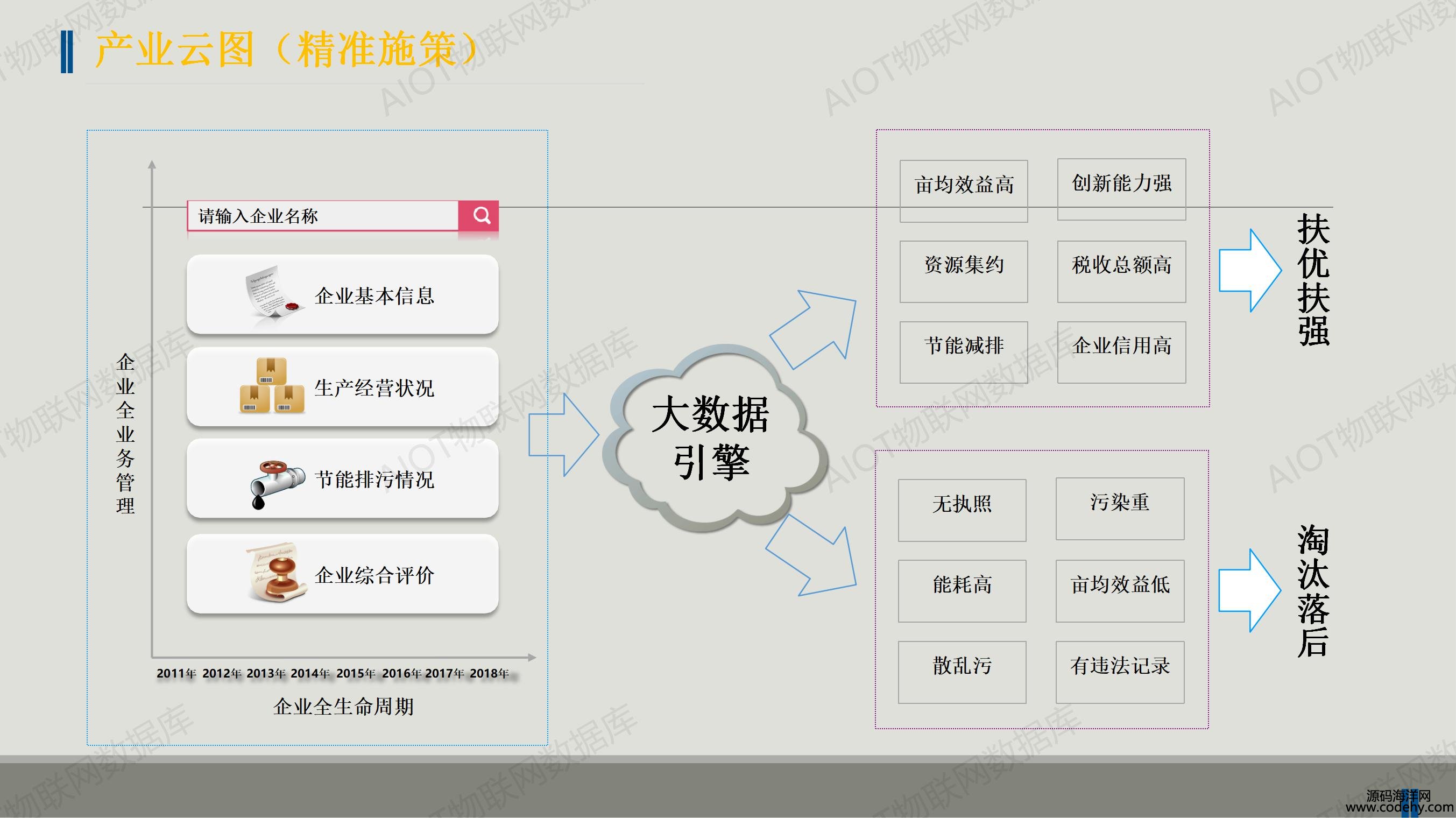Click the arrow pointing to 淘汰落后
1456x818 pixels.
pos(1250,590)
